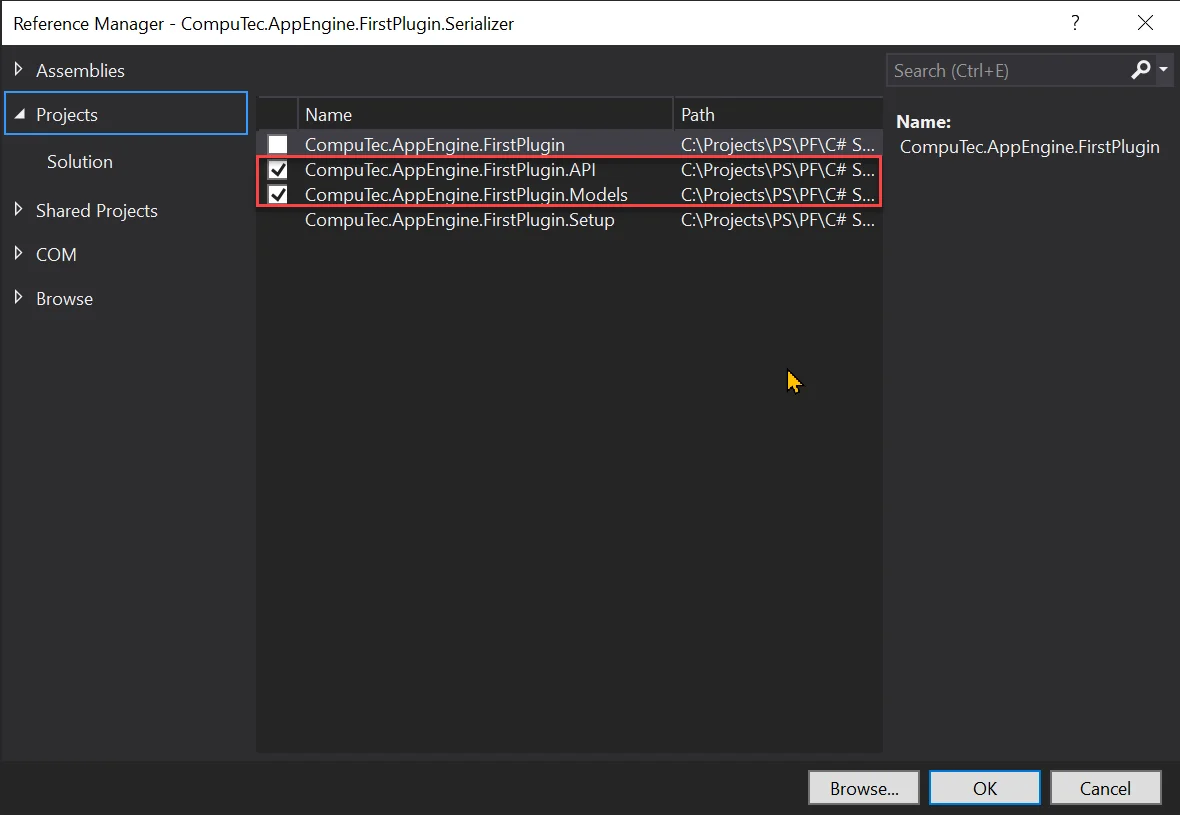This screenshot has height=815, width=1180.
Task: Open the search options dropdown arrow
Action: 1163,70
